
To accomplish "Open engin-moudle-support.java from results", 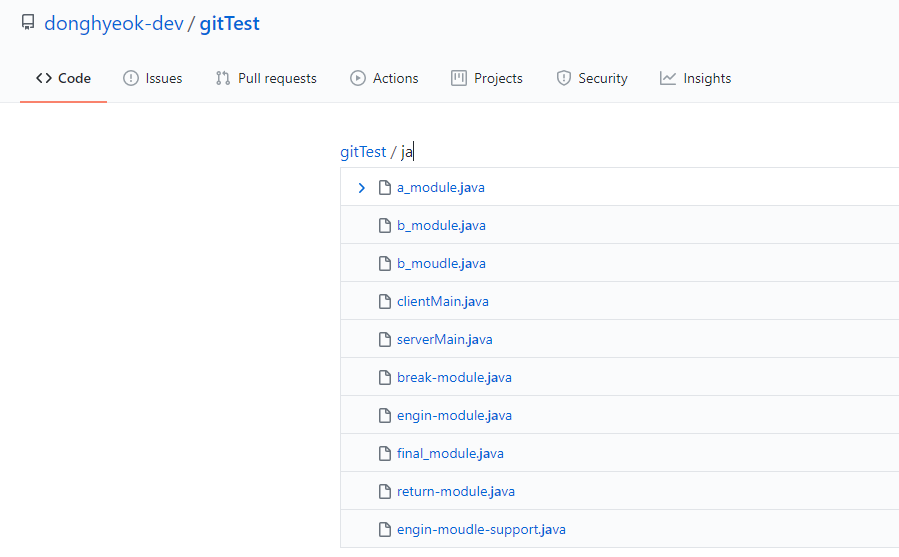I will coord(481,529).
